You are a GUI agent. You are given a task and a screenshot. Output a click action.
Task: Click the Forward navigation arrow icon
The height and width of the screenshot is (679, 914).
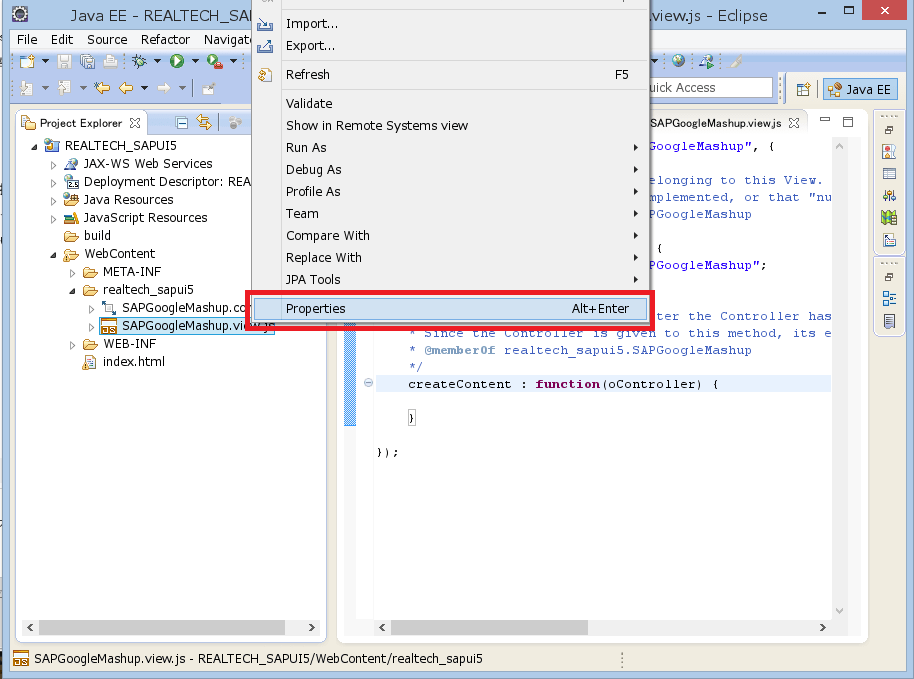click(x=164, y=88)
